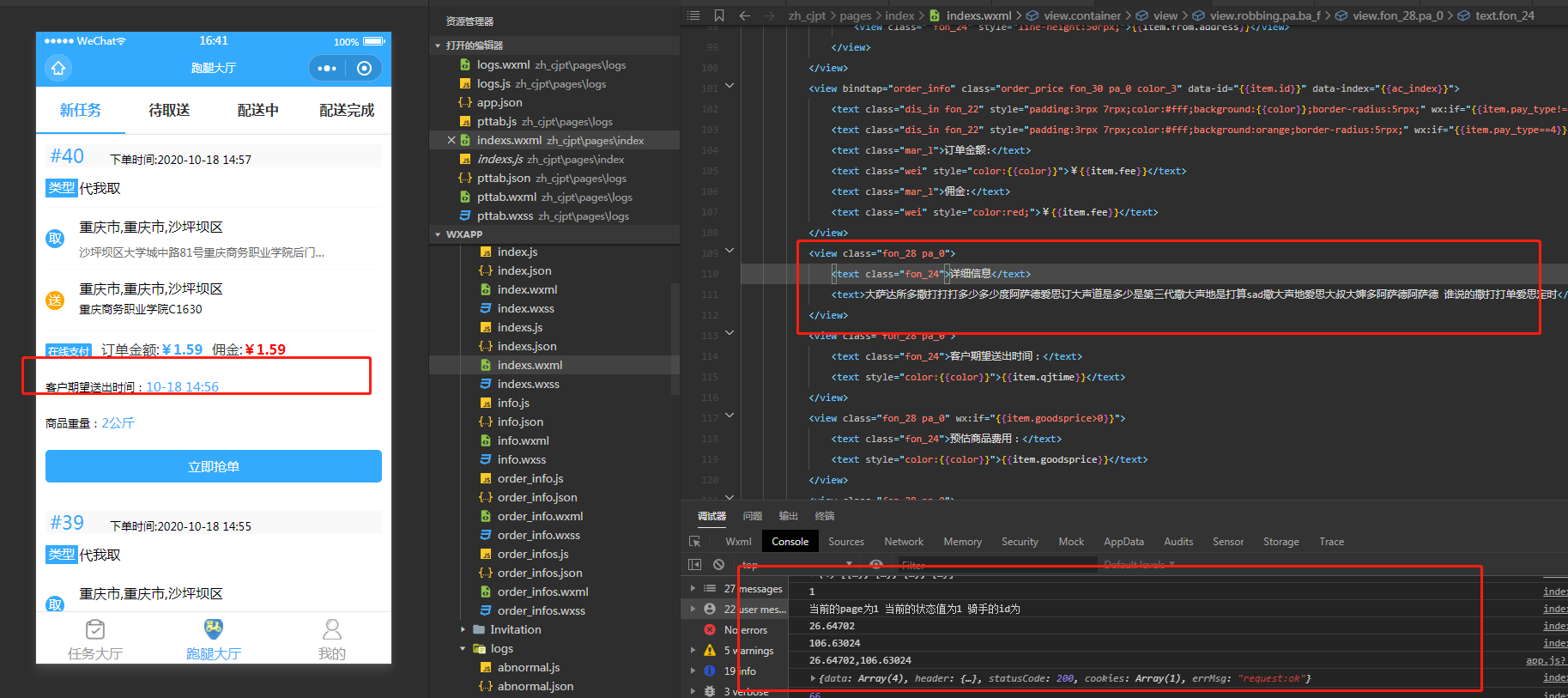Click the list outline icon in the editor toolbar
1568x698 pixels.
point(693,15)
